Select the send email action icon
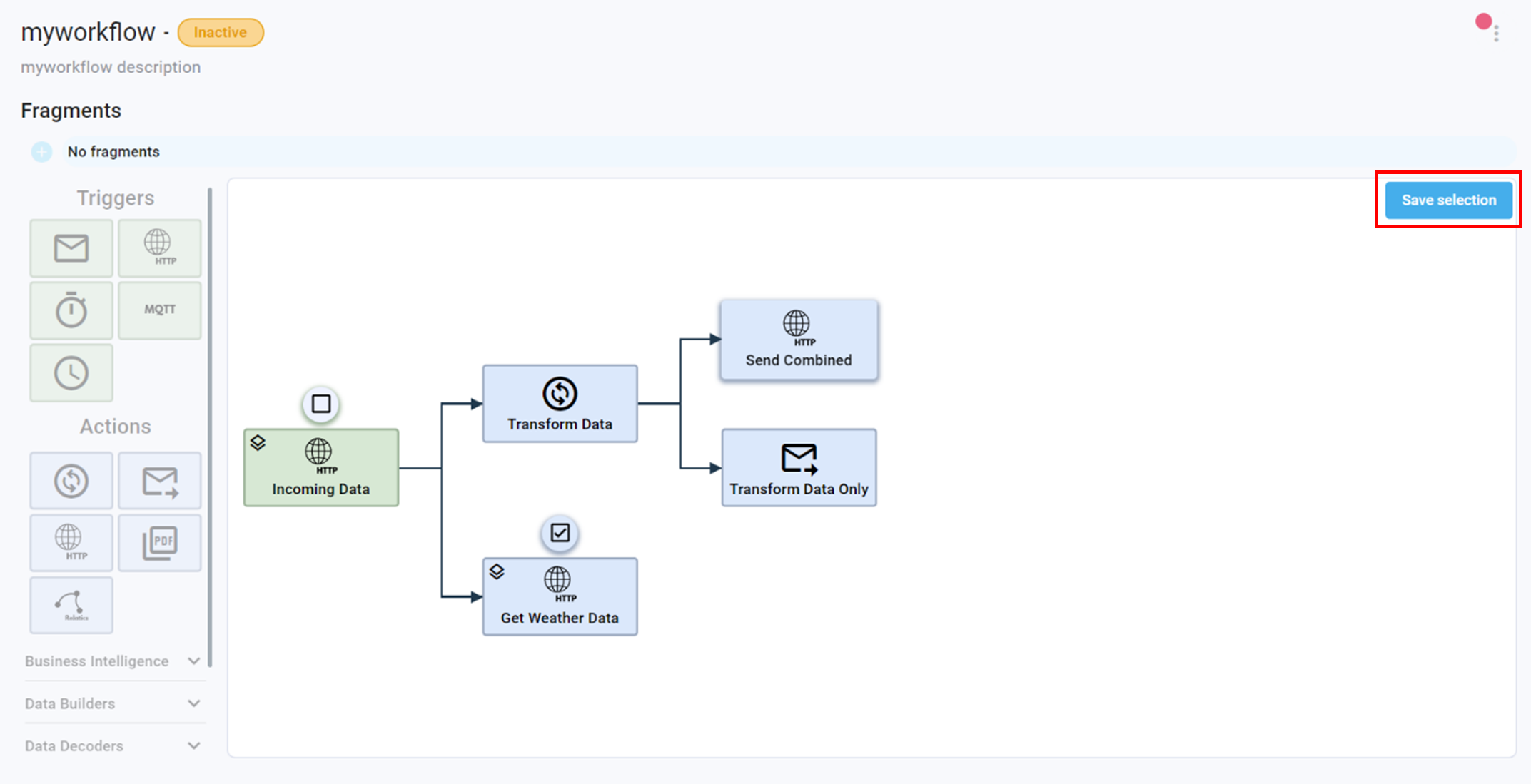1531x784 pixels. pyautogui.click(x=159, y=480)
